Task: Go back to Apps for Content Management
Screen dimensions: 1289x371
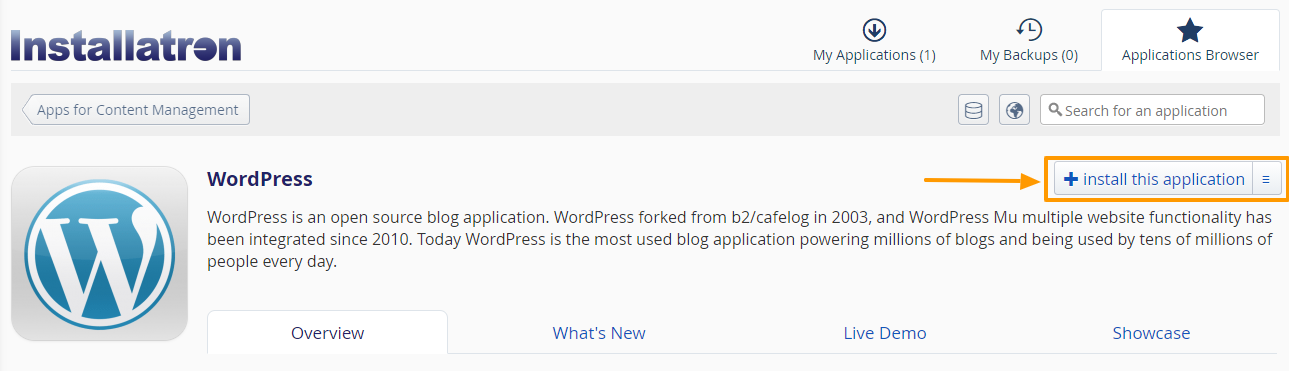Action: [136, 110]
